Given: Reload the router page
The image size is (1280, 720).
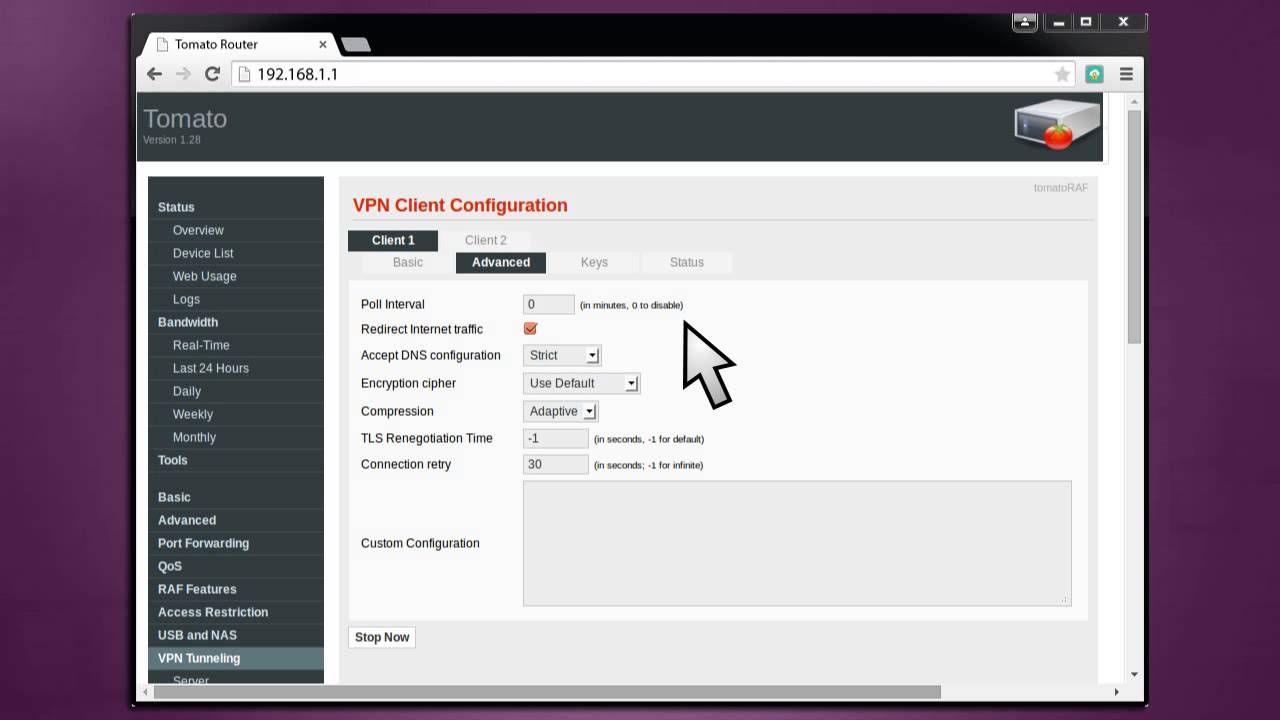Looking at the screenshot, I should [212, 74].
